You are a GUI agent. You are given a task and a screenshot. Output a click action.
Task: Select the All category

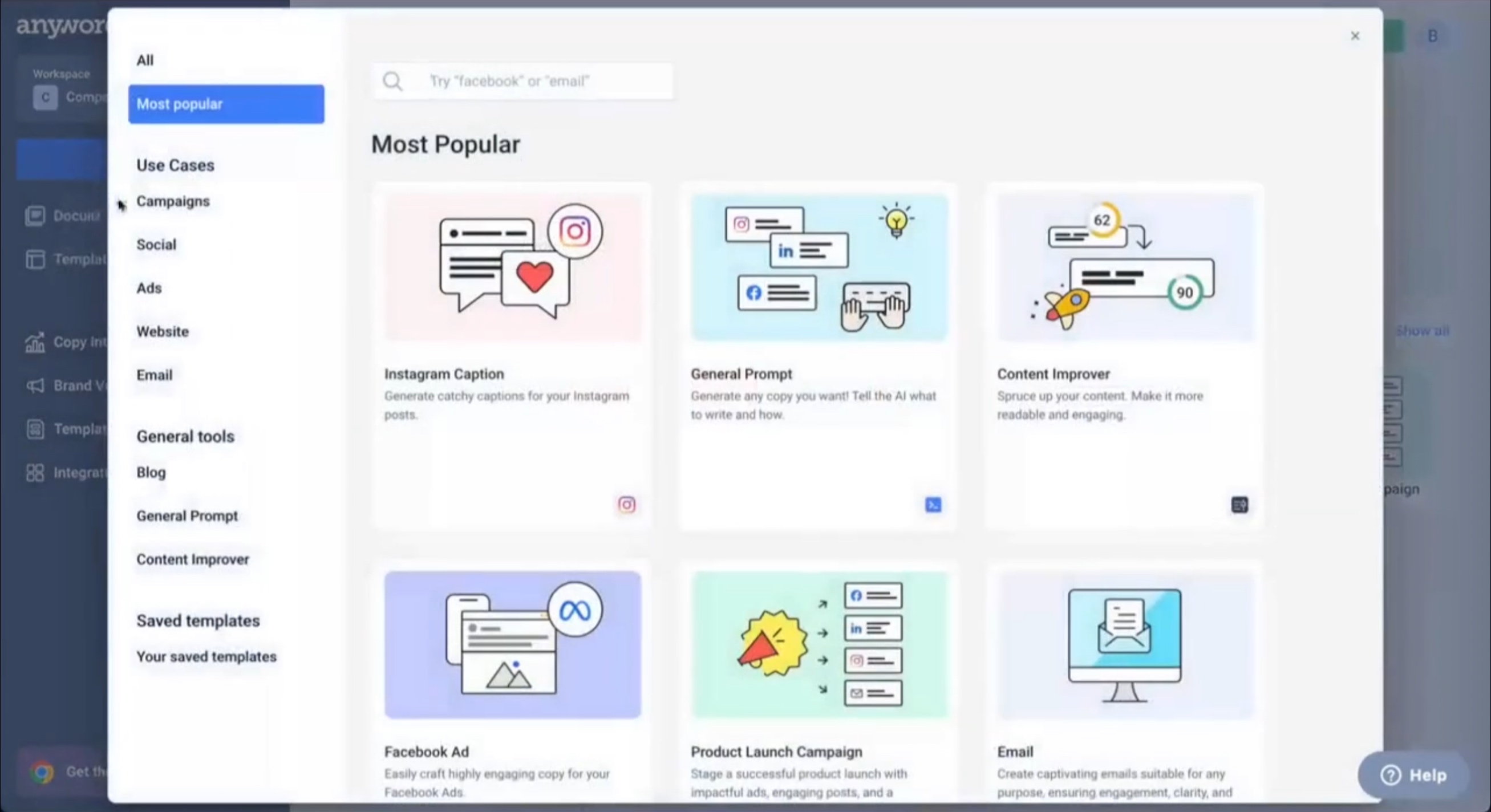[x=145, y=60]
